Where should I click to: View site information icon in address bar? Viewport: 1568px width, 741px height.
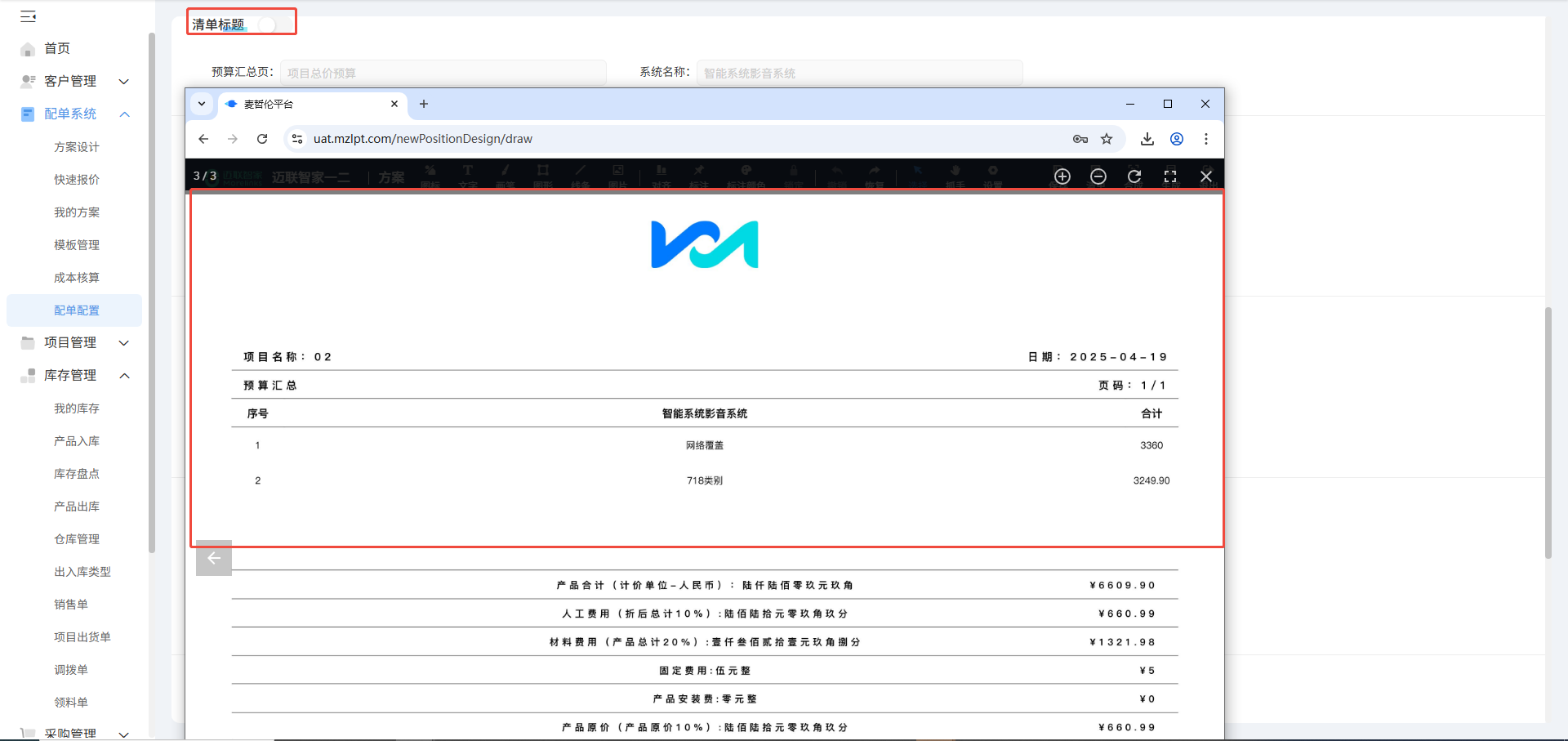point(297,139)
